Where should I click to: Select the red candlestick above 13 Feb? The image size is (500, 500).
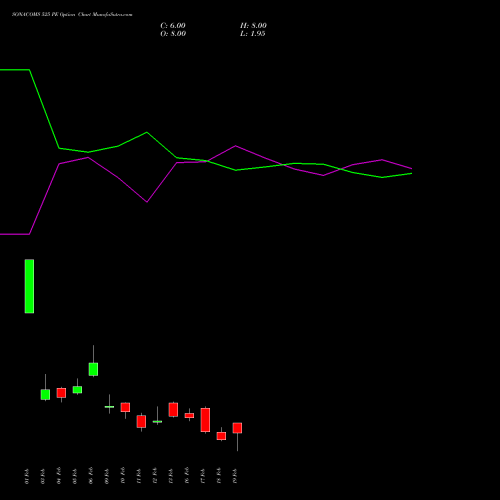tap(173, 409)
